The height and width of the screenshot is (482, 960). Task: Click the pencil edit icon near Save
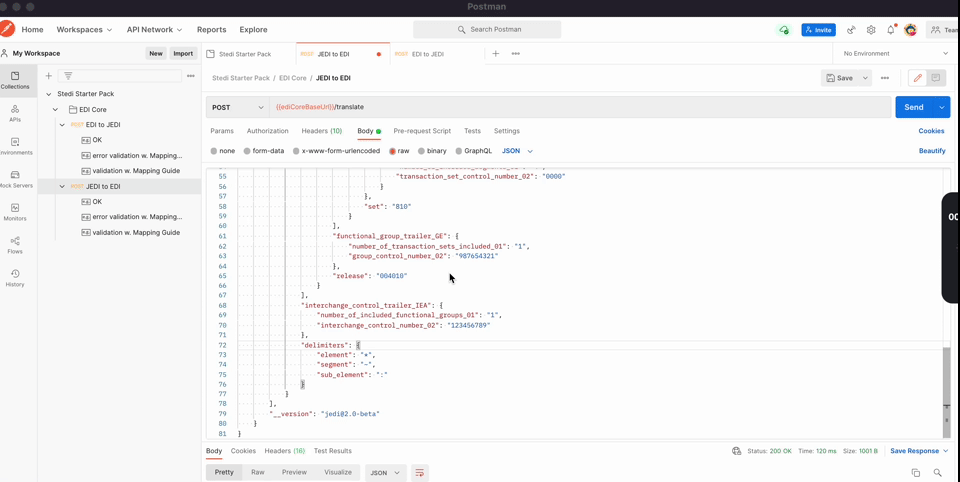click(917, 78)
